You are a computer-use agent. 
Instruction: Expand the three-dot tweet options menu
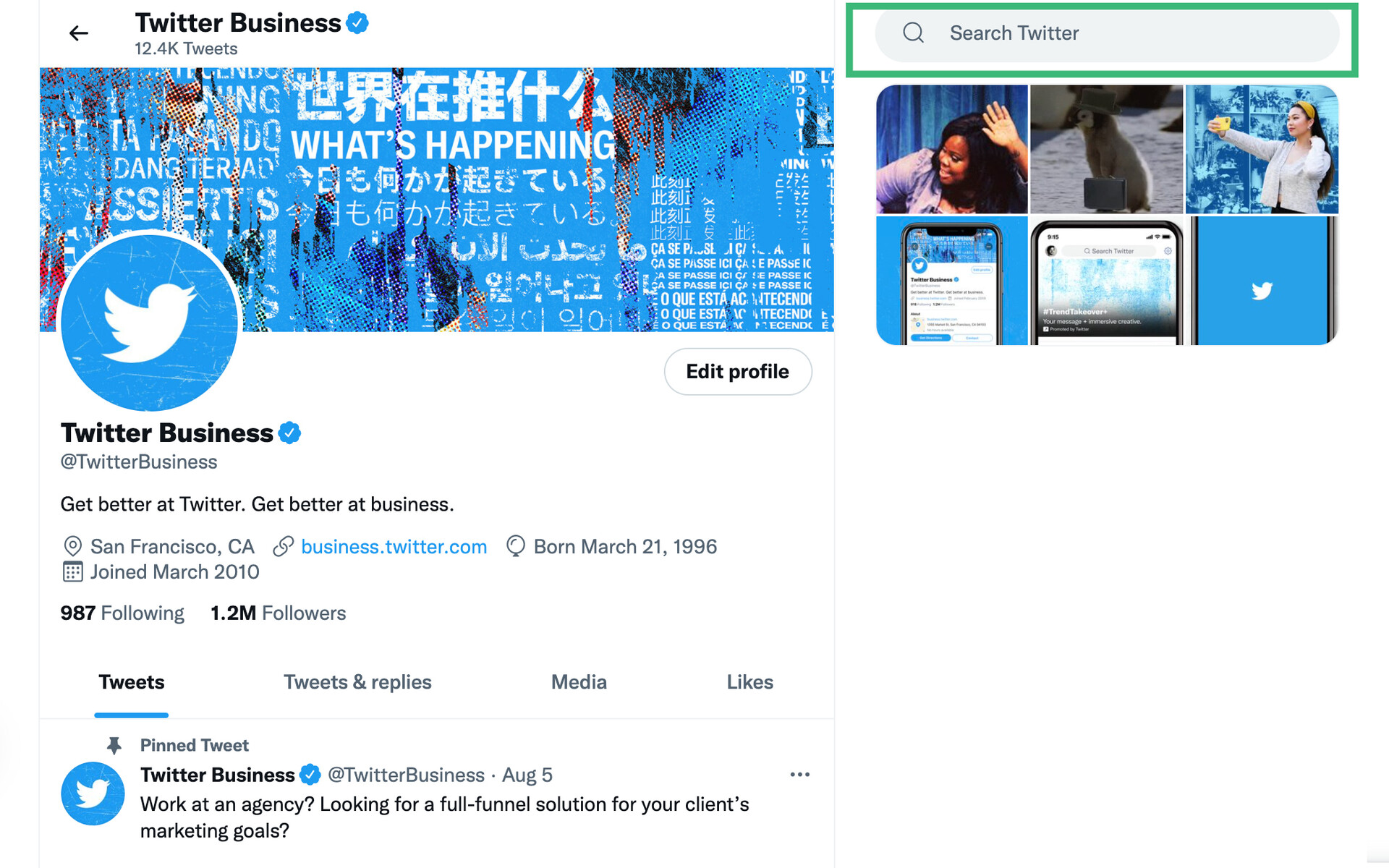(x=799, y=775)
